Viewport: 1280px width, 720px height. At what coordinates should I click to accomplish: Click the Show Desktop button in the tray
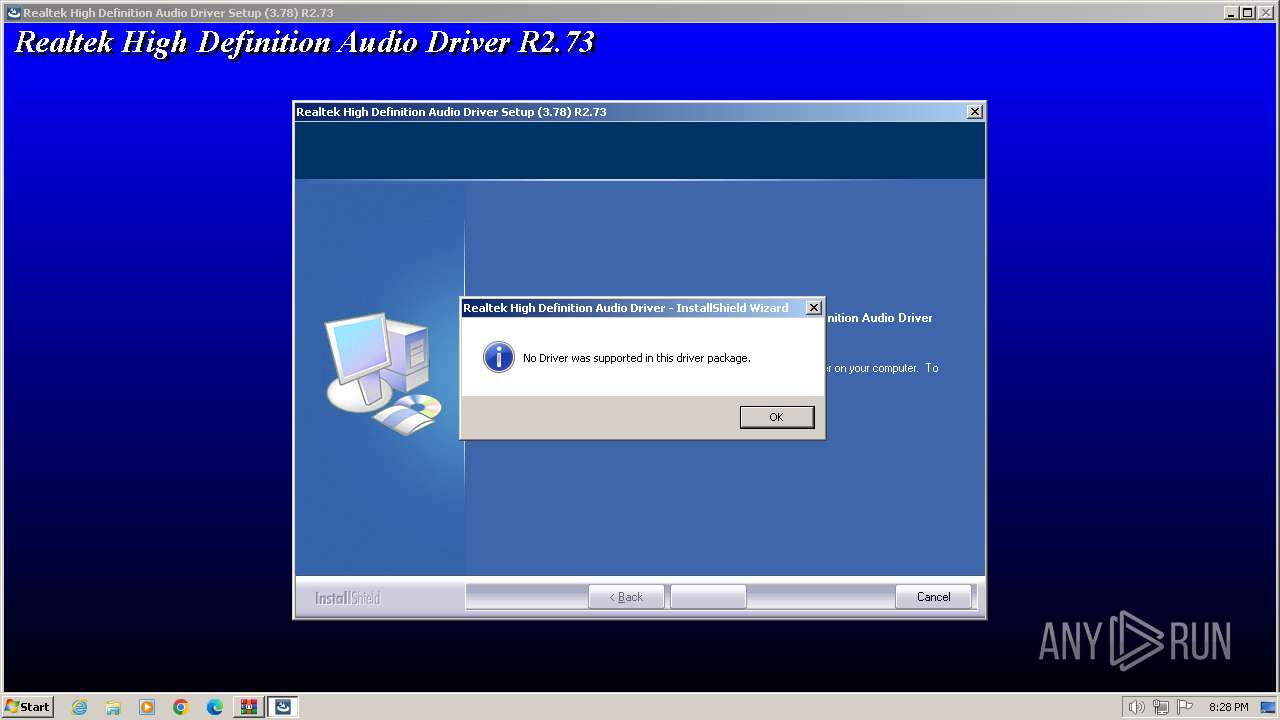click(1269, 707)
